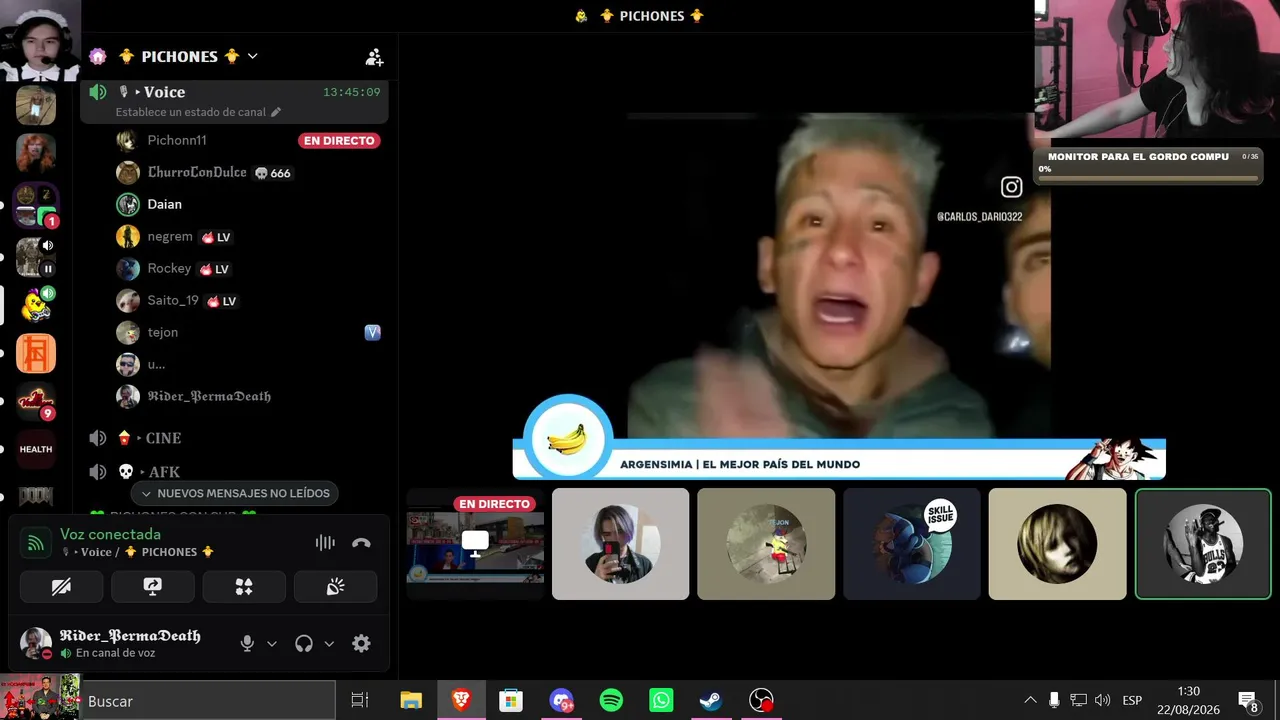Open OBS Studio from the taskbar
The height and width of the screenshot is (720, 1280).
[761, 701]
